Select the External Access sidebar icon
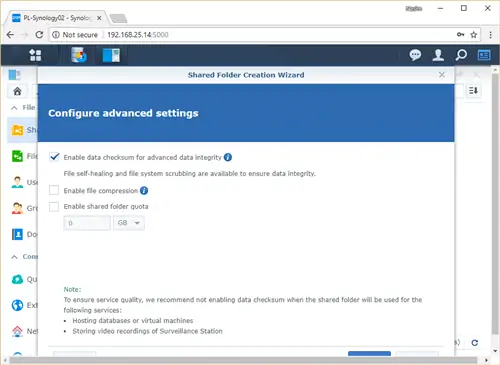The width and height of the screenshot is (500, 365). (17, 305)
